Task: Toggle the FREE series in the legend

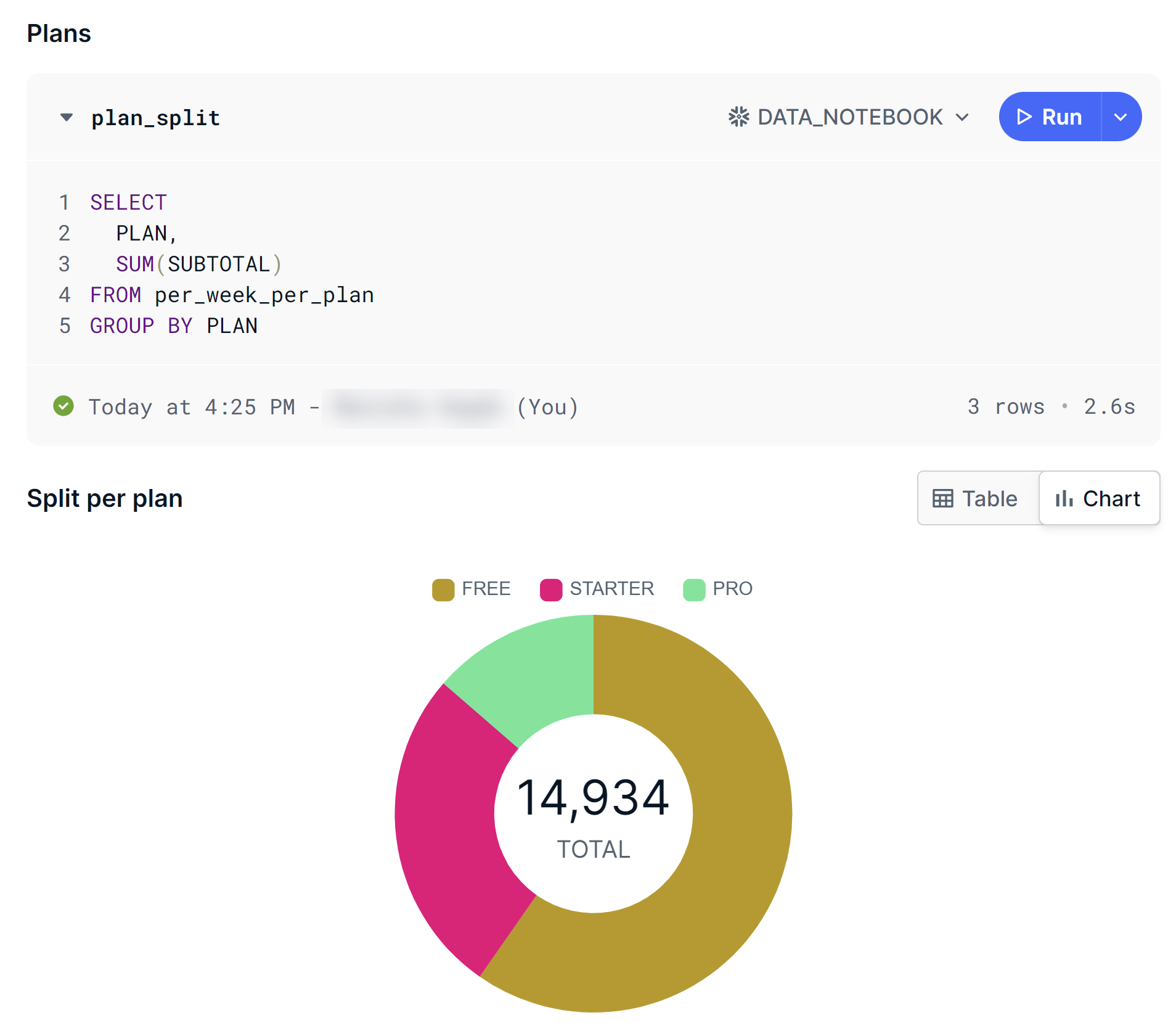Action: tap(472, 589)
